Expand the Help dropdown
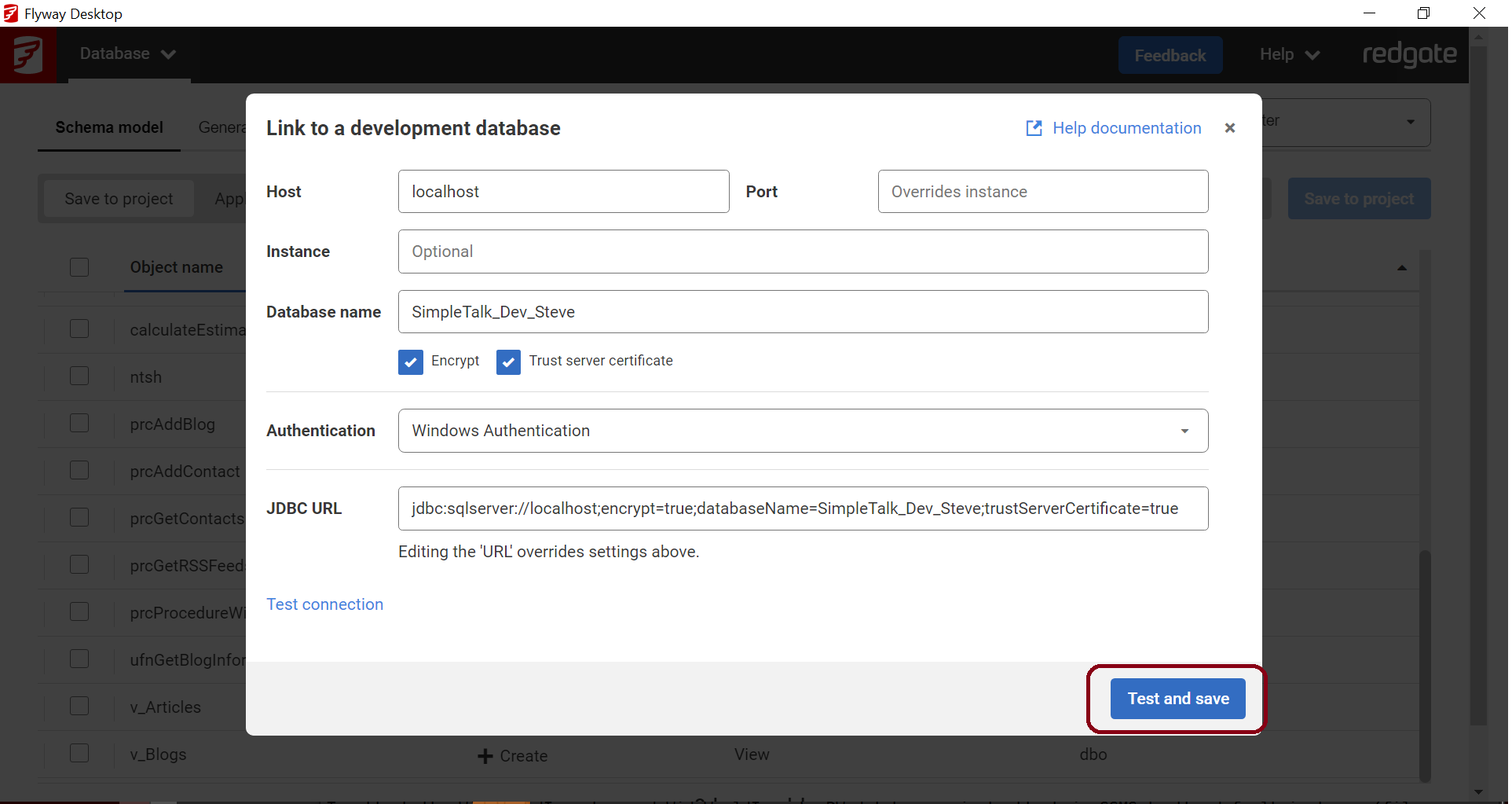 click(x=1287, y=54)
